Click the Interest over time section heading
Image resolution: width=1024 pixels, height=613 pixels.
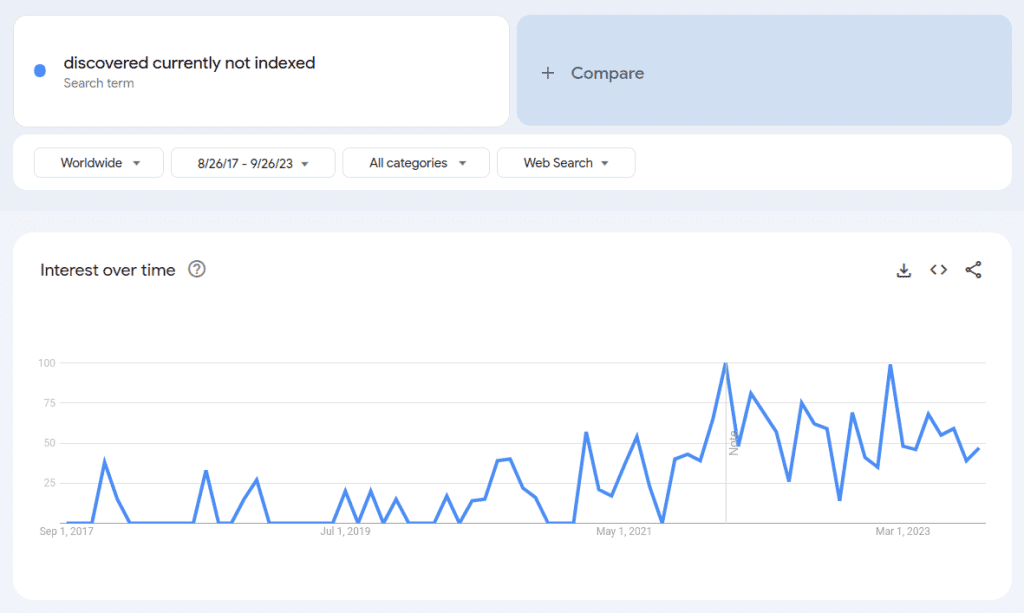109,269
